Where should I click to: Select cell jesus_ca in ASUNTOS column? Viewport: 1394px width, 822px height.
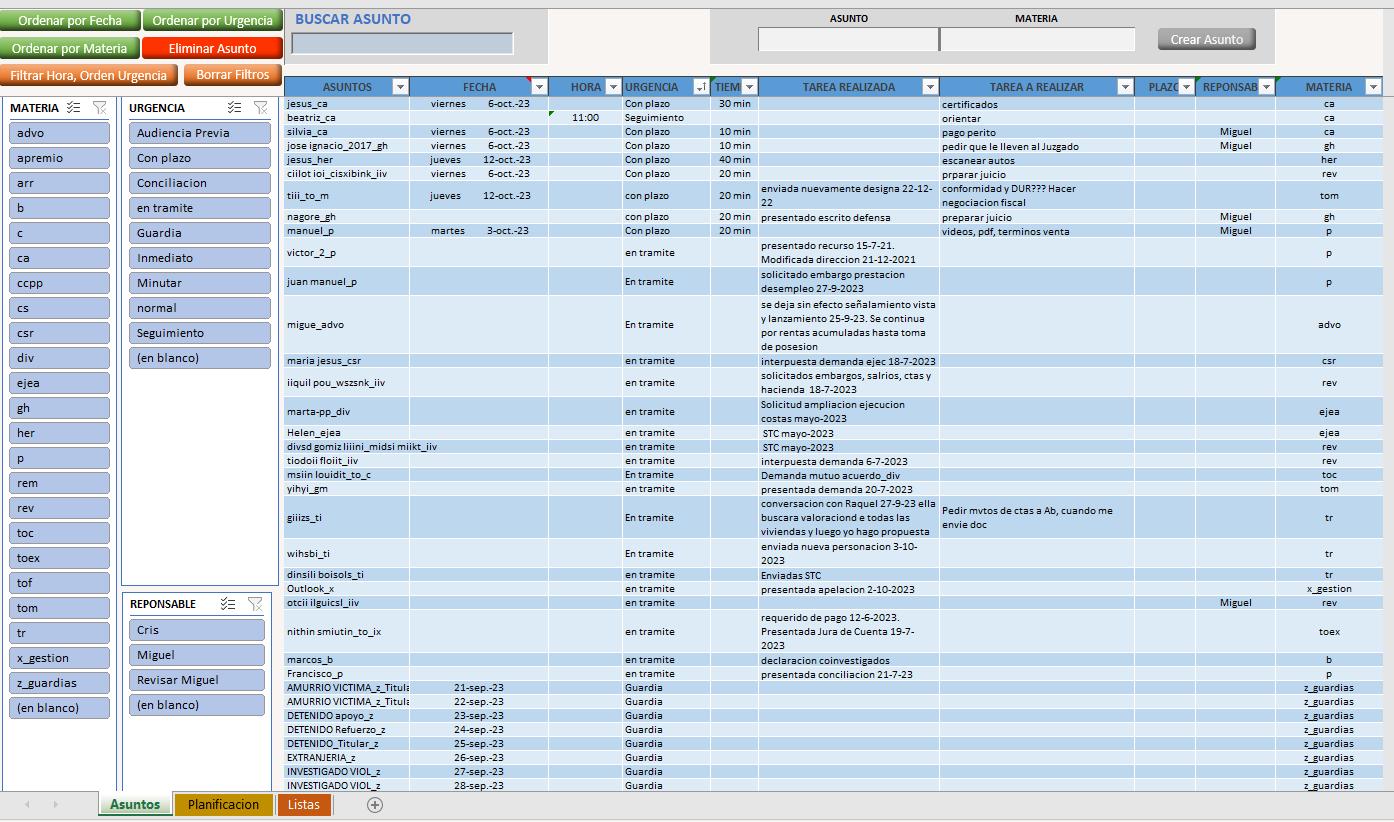(347, 104)
